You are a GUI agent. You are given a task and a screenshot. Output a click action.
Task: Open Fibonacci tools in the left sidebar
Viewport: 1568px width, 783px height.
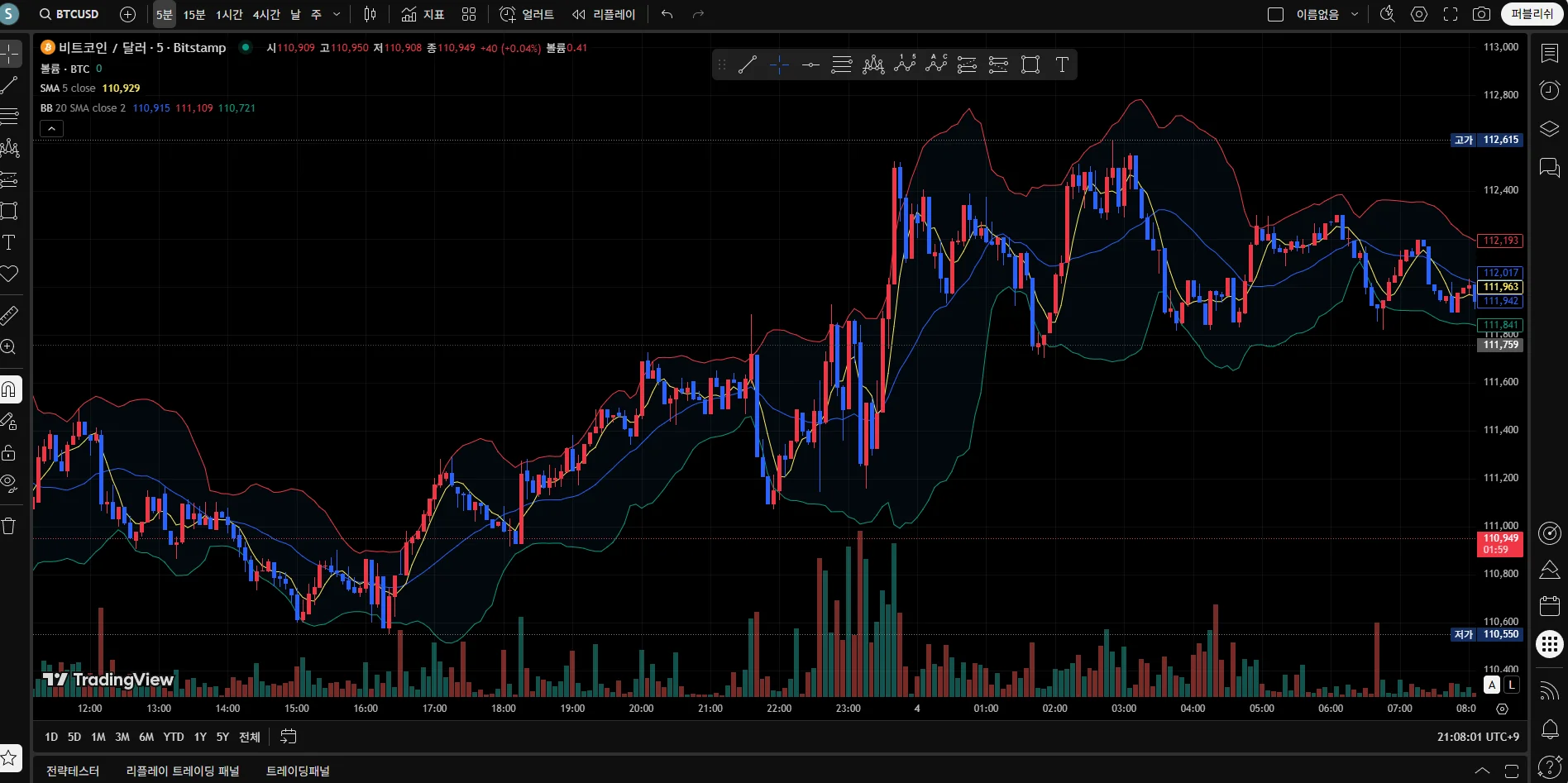point(10,116)
